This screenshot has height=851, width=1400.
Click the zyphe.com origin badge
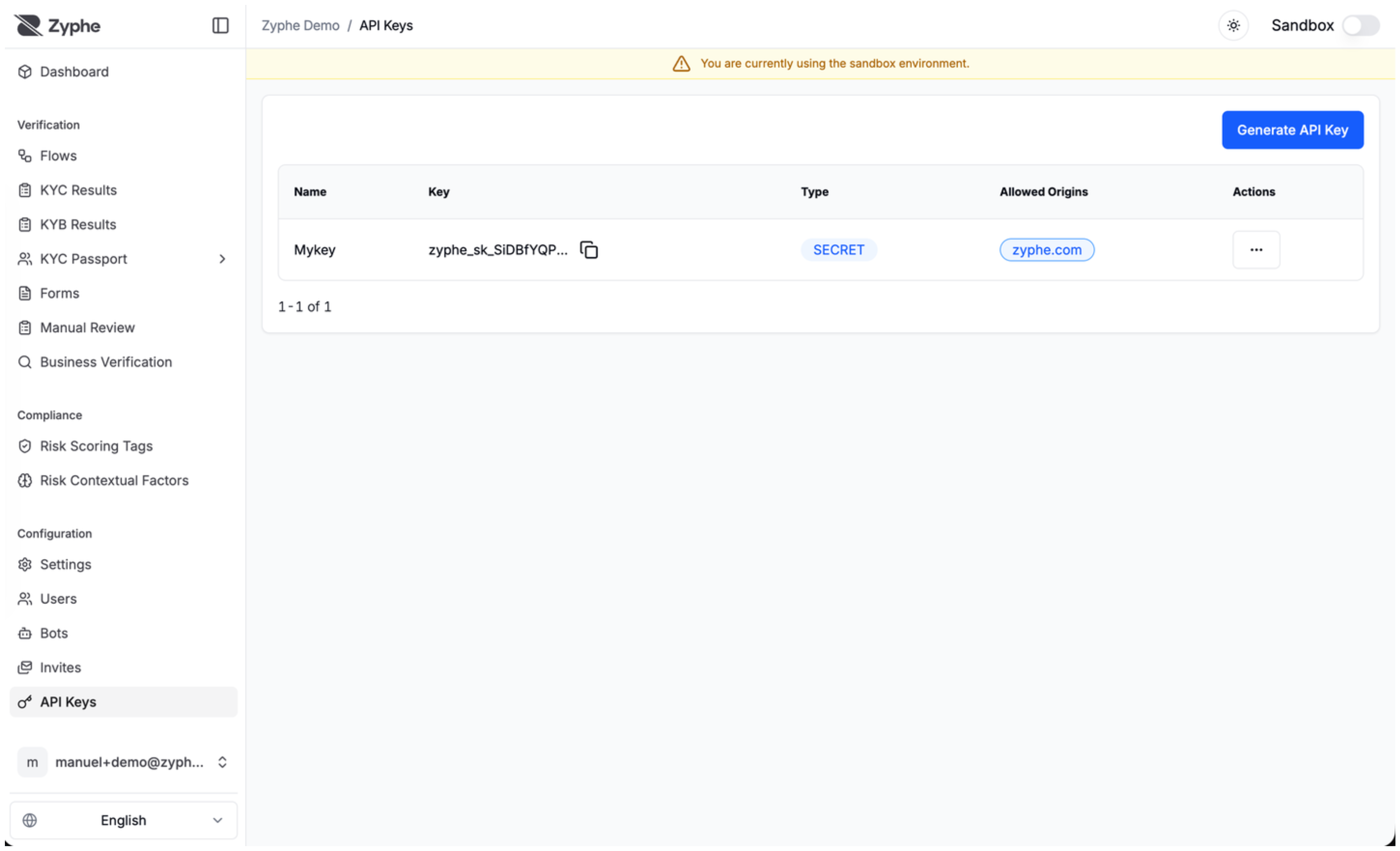coord(1047,250)
